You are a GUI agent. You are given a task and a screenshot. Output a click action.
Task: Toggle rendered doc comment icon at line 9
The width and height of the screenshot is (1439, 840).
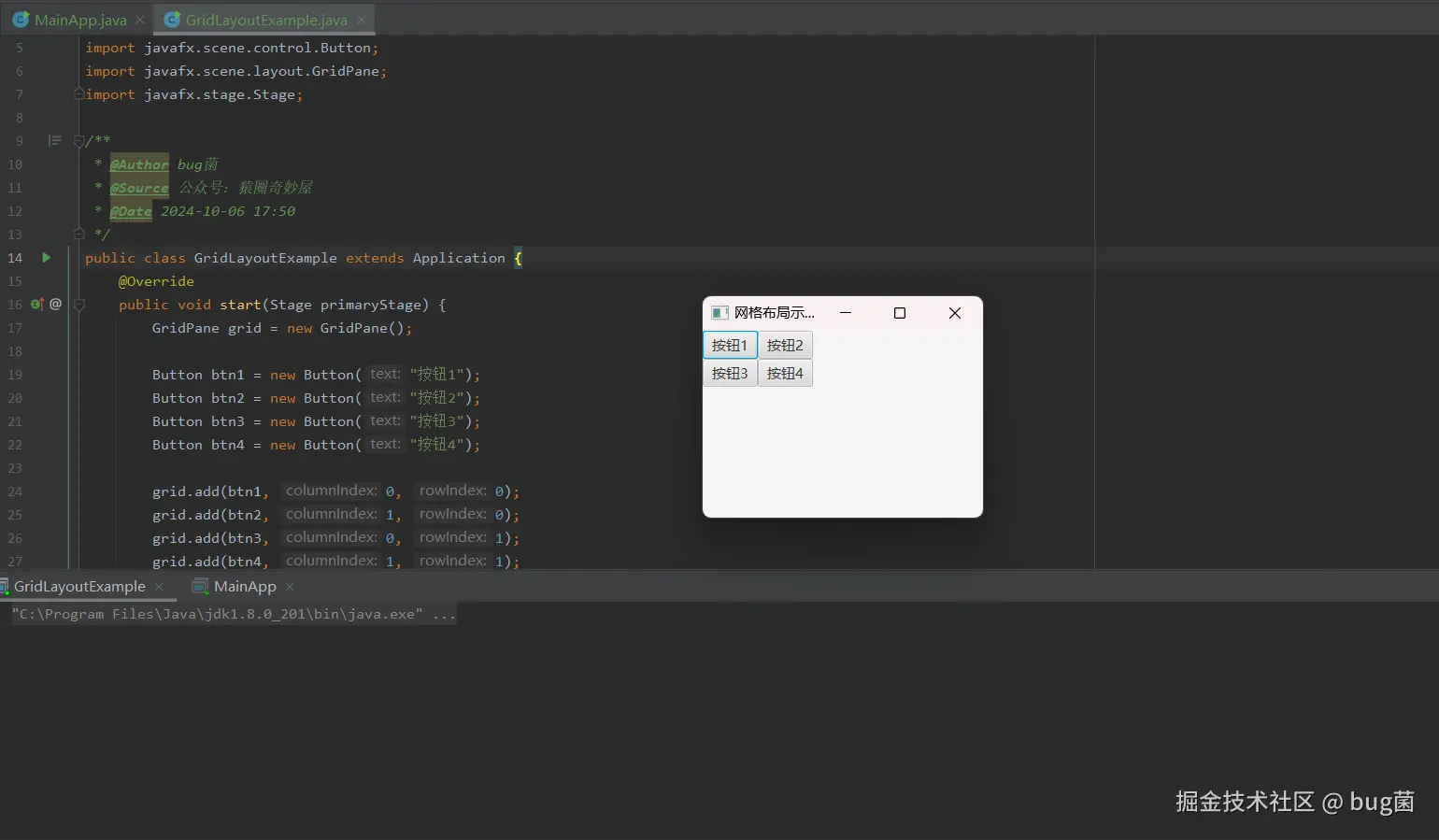(x=55, y=141)
